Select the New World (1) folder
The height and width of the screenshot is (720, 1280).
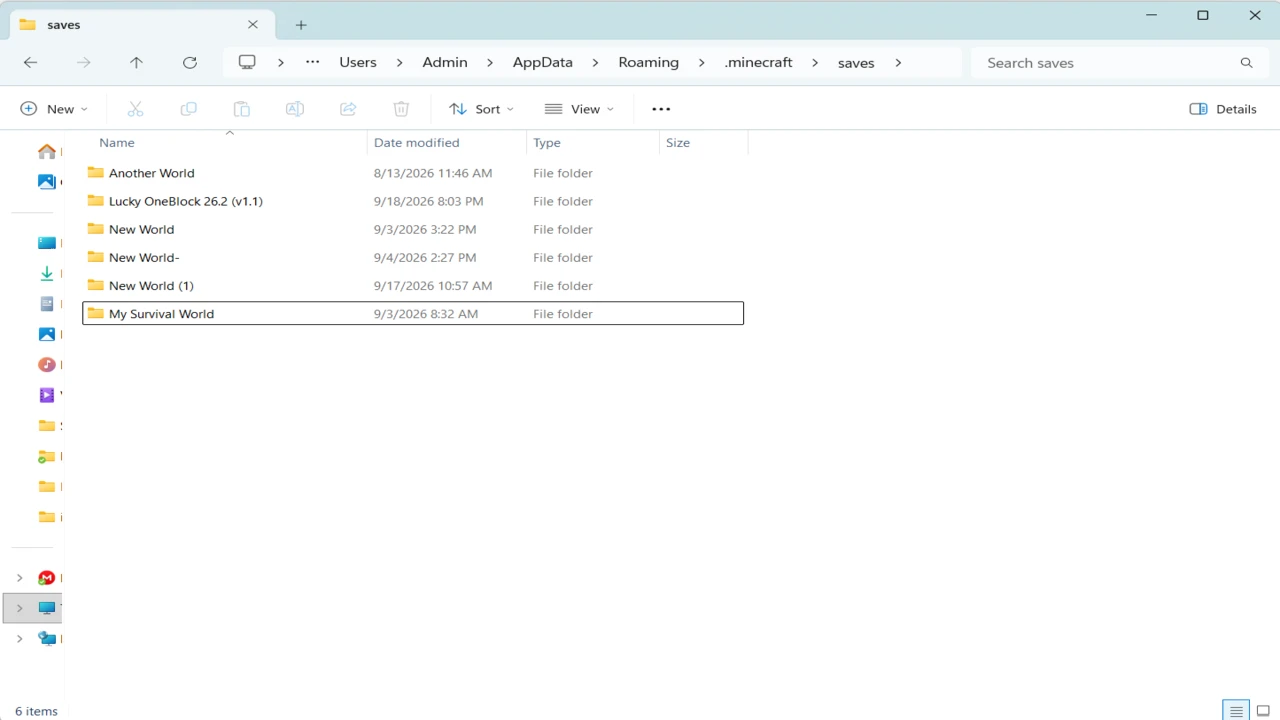tap(413, 285)
